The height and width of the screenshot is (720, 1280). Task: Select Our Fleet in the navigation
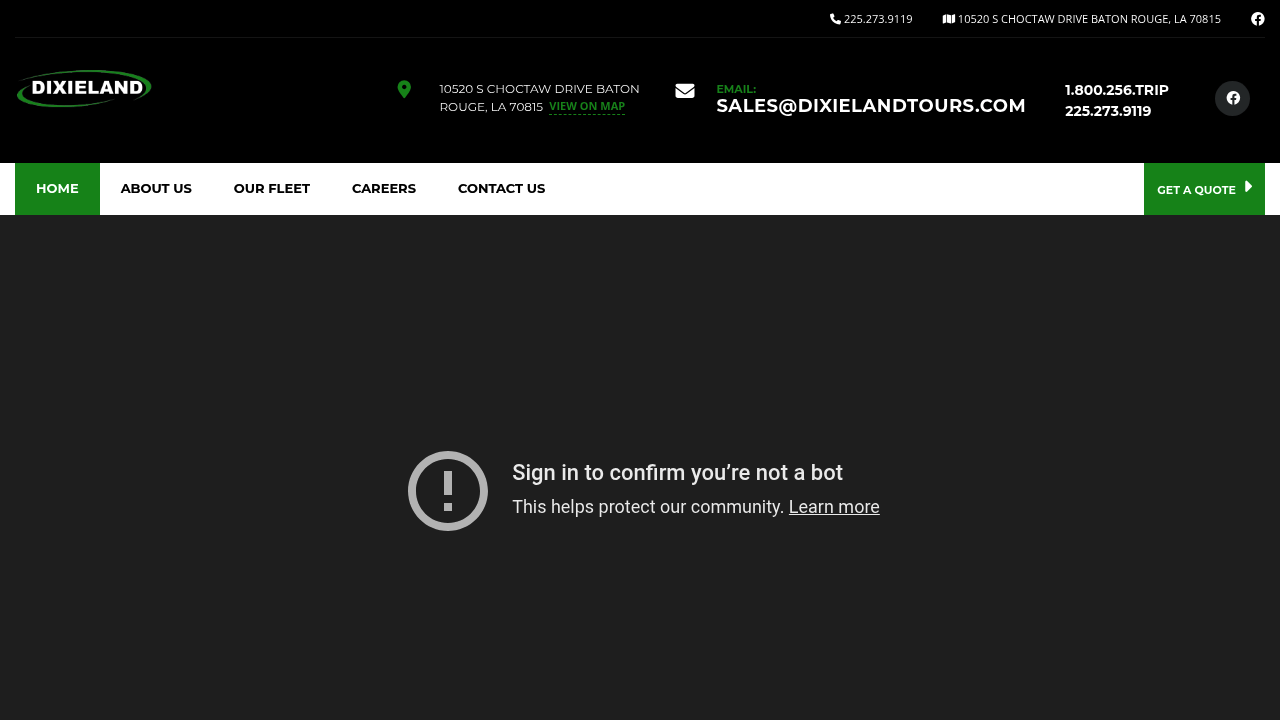coord(272,189)
